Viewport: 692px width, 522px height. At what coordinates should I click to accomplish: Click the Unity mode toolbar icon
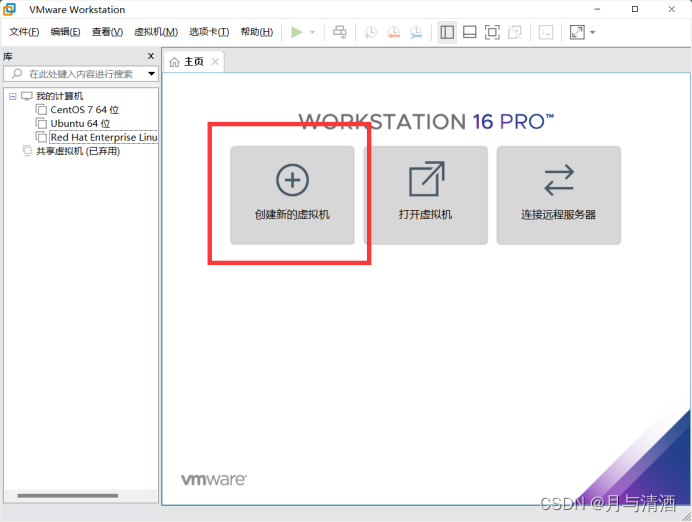coord(515,32)
